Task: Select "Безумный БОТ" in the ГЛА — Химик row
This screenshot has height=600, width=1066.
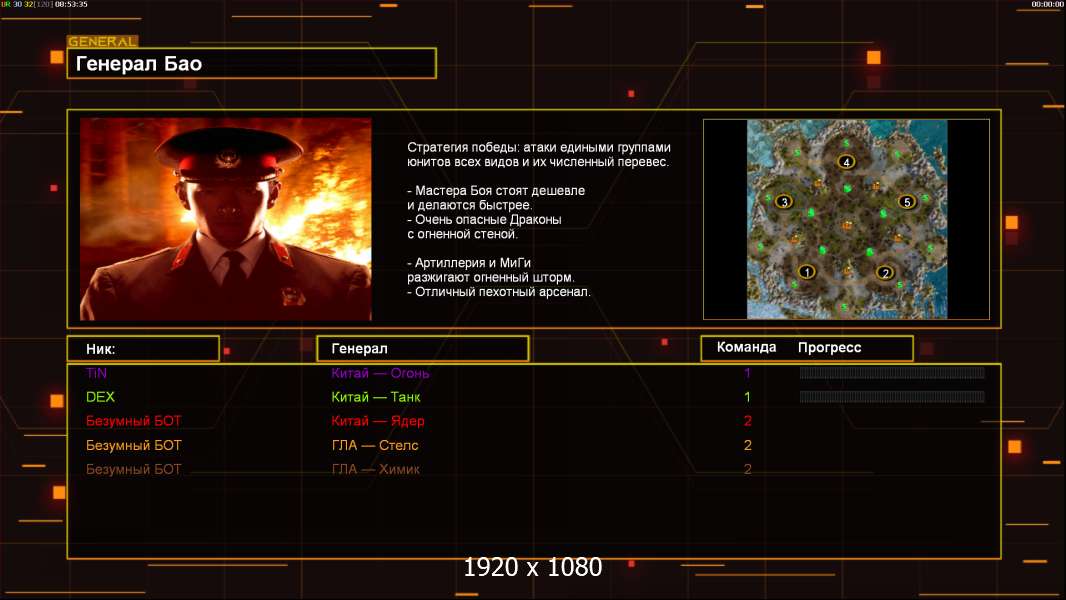Action: pyautogui.click(x=133, y=469)
